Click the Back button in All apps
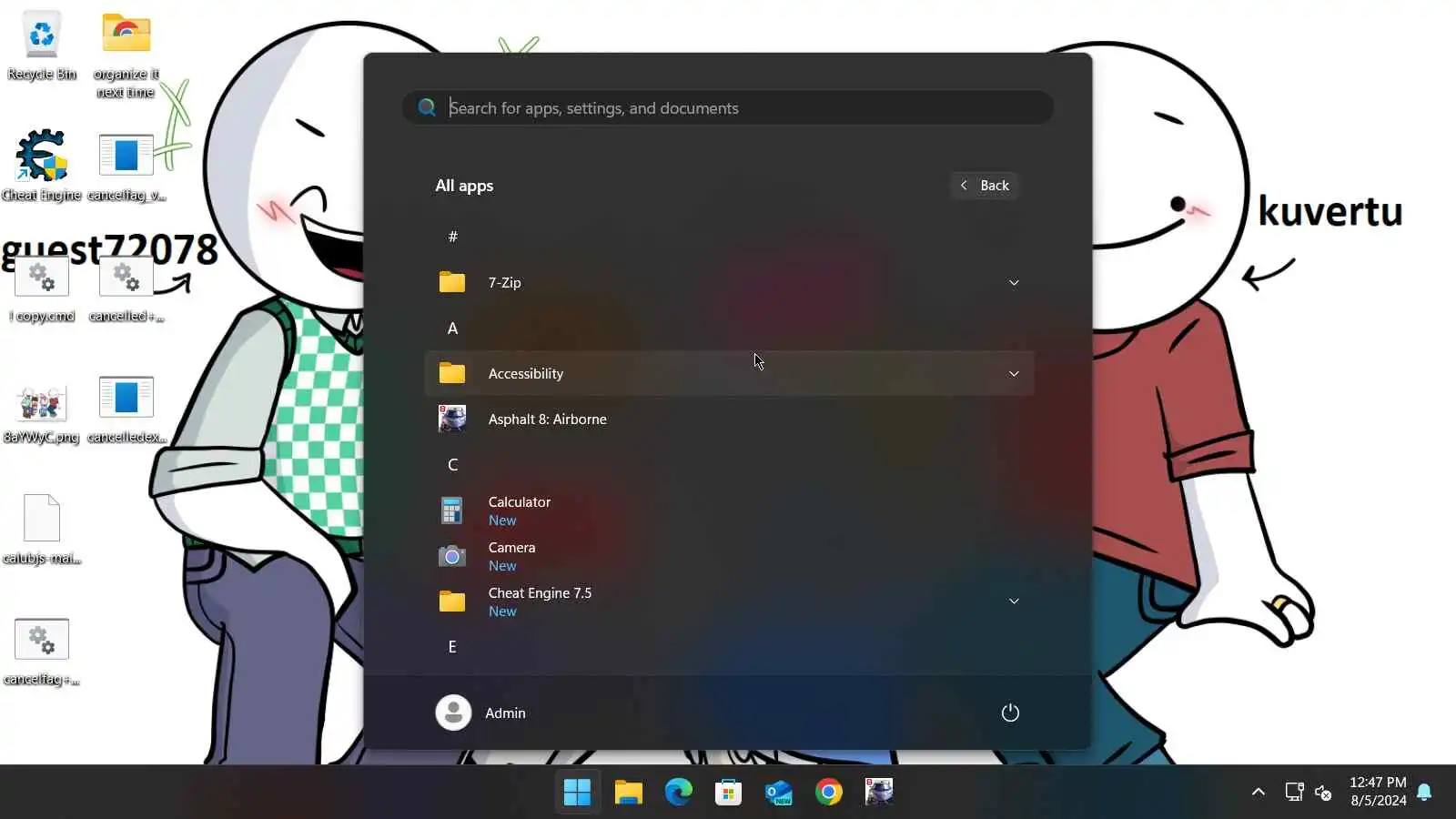This screenshot has height=819, width=1456. 985,185
